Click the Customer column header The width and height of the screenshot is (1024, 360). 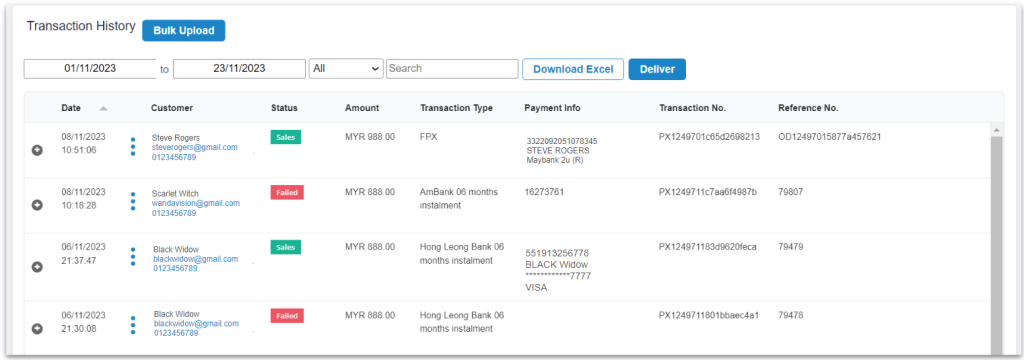point(172,108)
